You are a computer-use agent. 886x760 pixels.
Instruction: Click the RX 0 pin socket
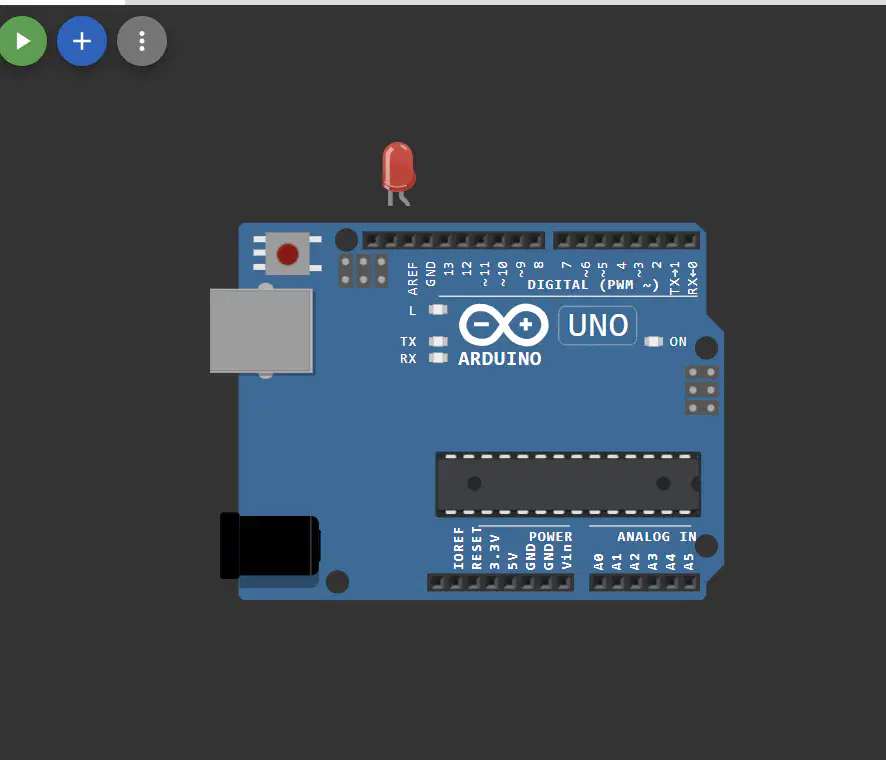(x=690, y=241)
